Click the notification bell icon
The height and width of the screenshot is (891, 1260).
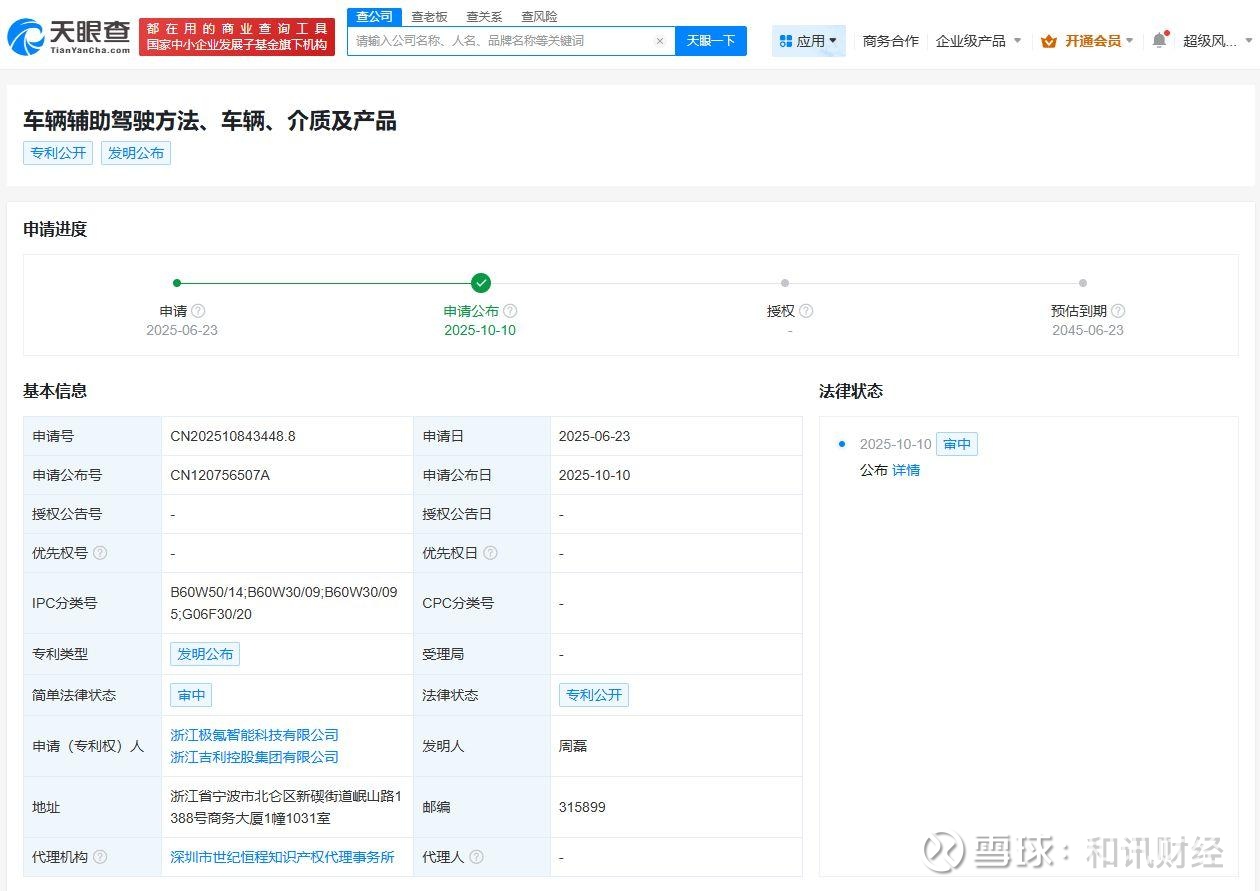coord(1159,41)
